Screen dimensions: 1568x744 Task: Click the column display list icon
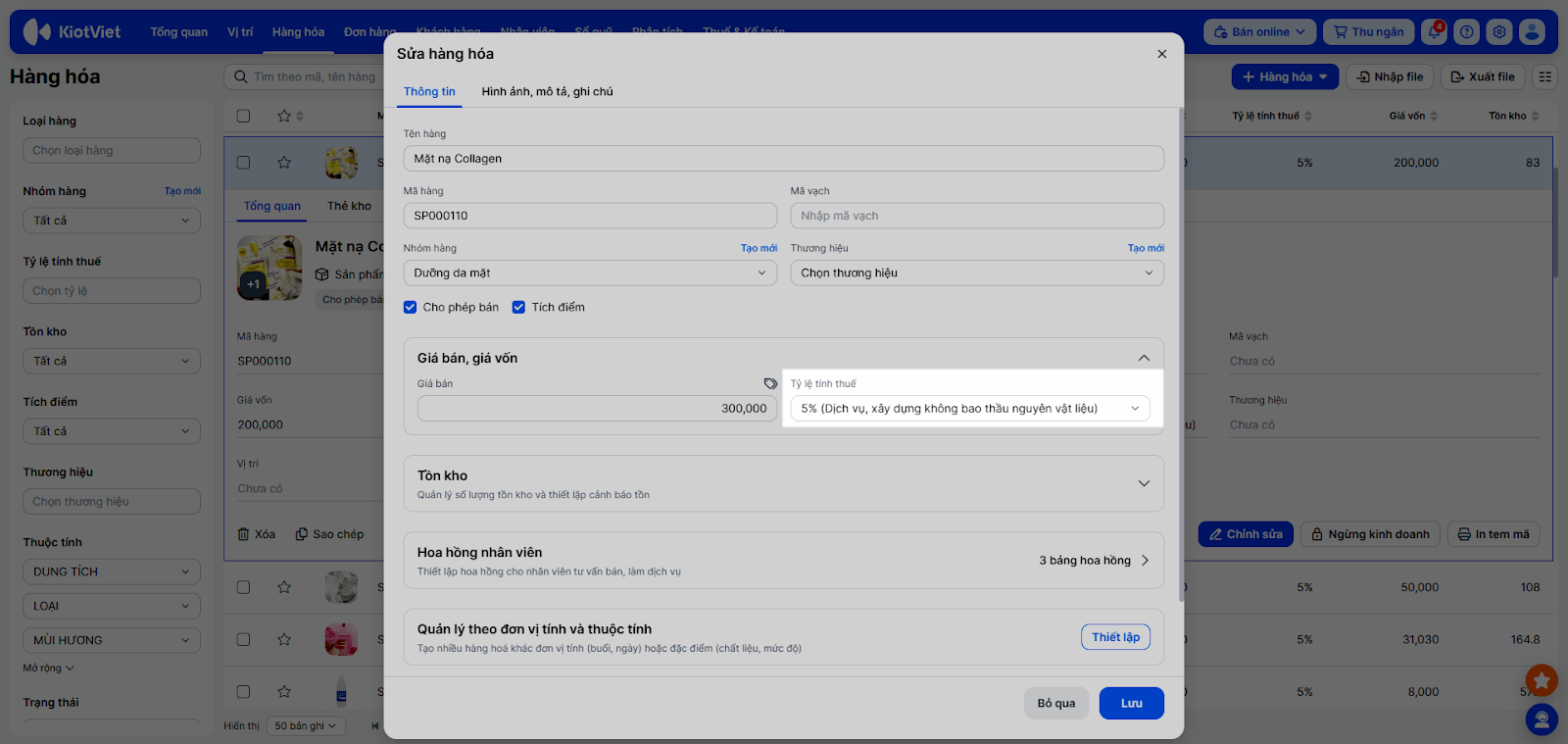click(x=1545, y=76)
